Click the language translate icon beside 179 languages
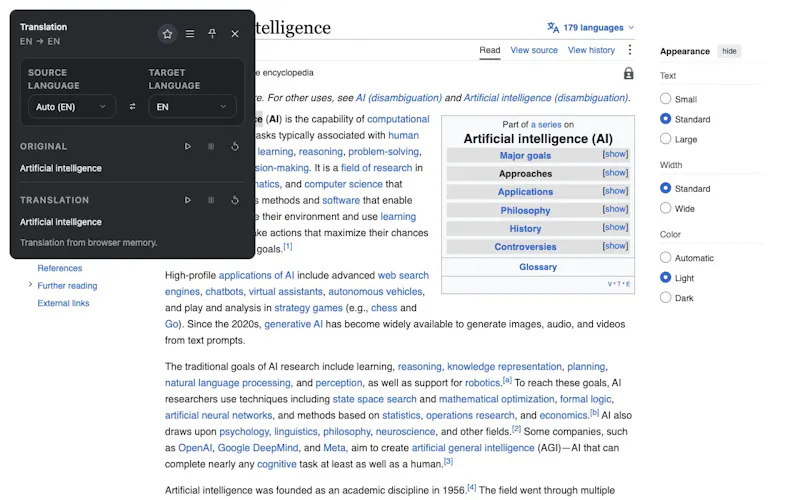Viewport: 800px width, 500px height. click(553, 27)
